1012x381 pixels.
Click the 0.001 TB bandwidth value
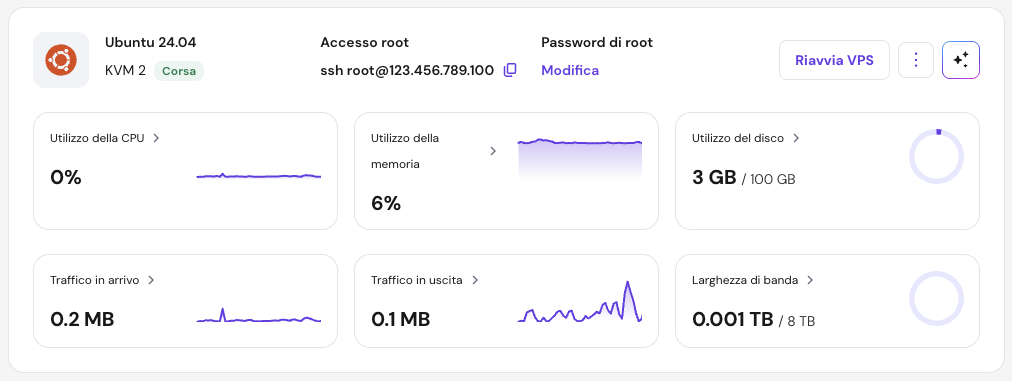733,320
